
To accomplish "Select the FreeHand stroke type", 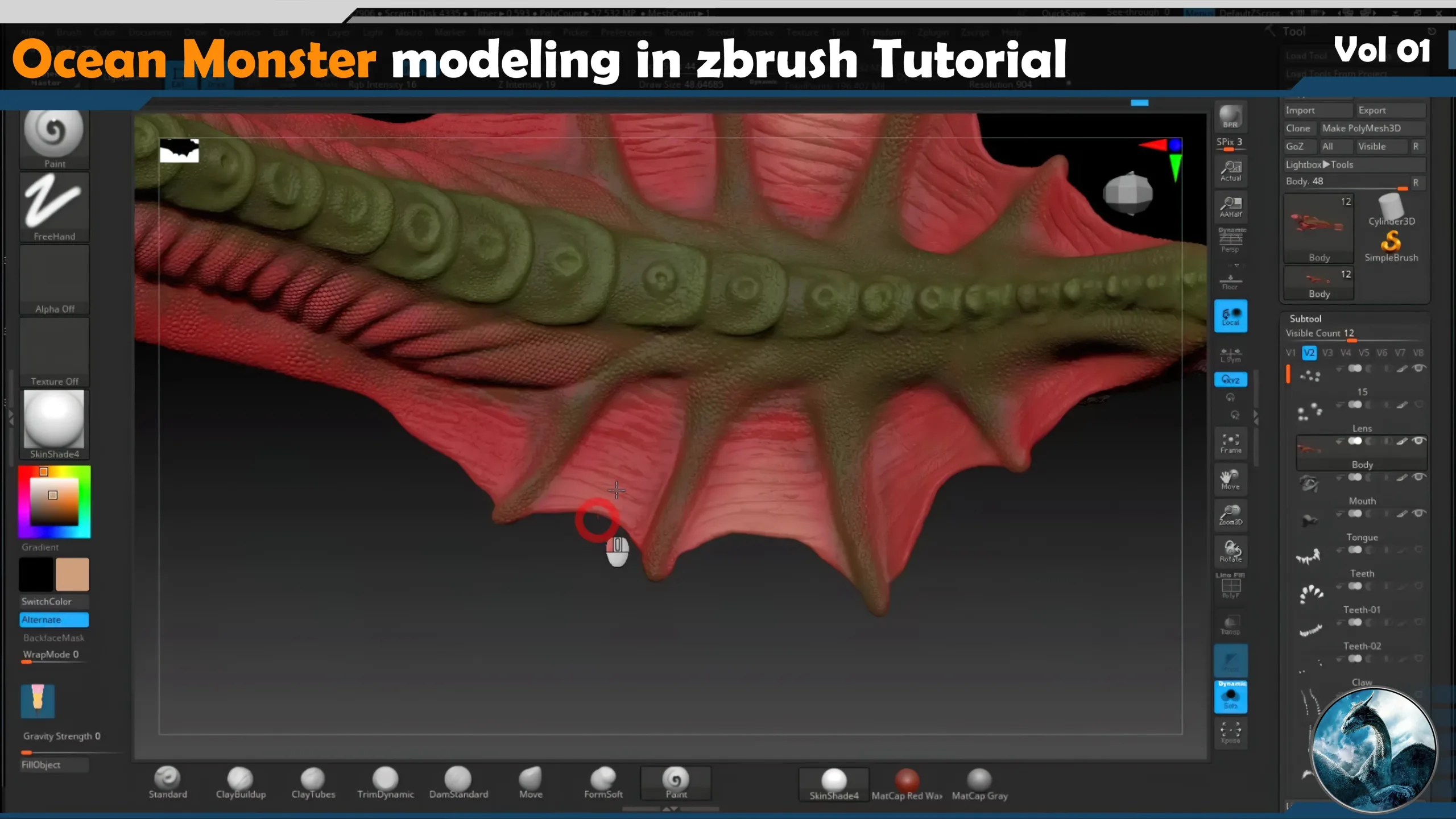I will (x=54, y=208).
